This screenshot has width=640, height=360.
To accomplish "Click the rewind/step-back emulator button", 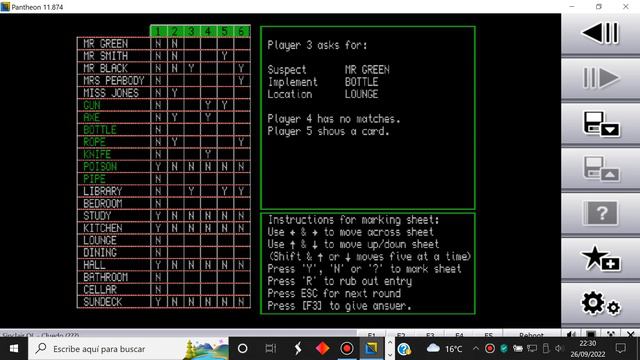I will pyautogui.click(x=600, y=33).
